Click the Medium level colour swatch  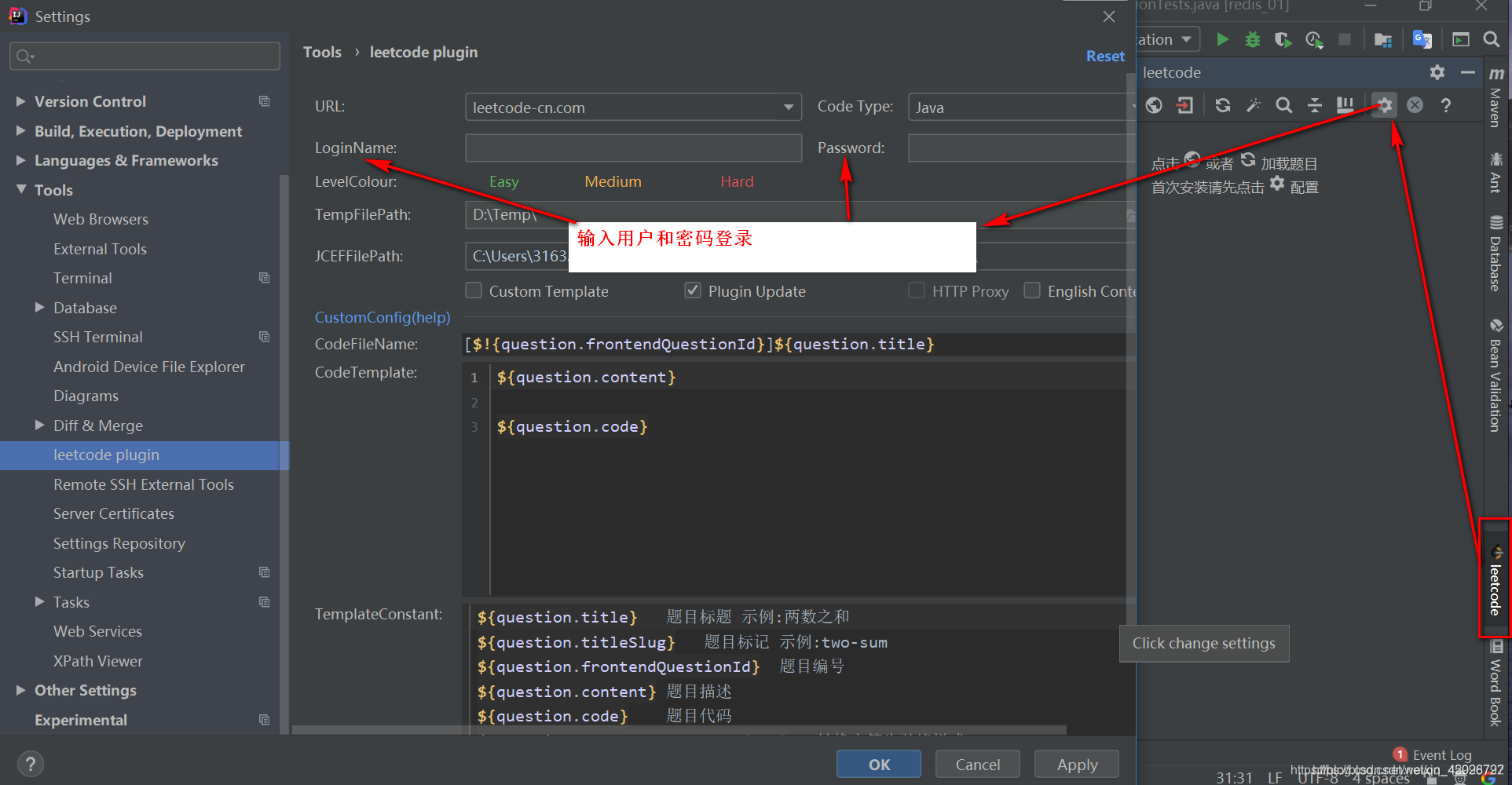[613, 181]
